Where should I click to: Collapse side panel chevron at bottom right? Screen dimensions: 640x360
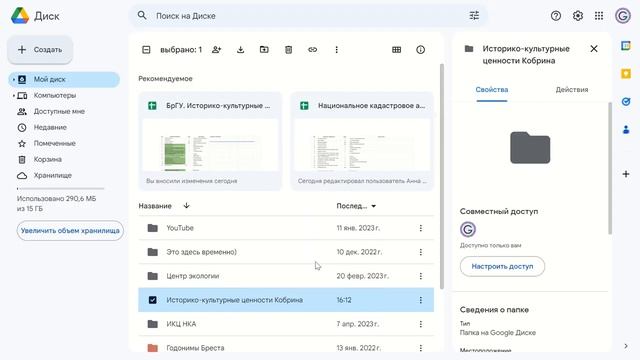626,346
